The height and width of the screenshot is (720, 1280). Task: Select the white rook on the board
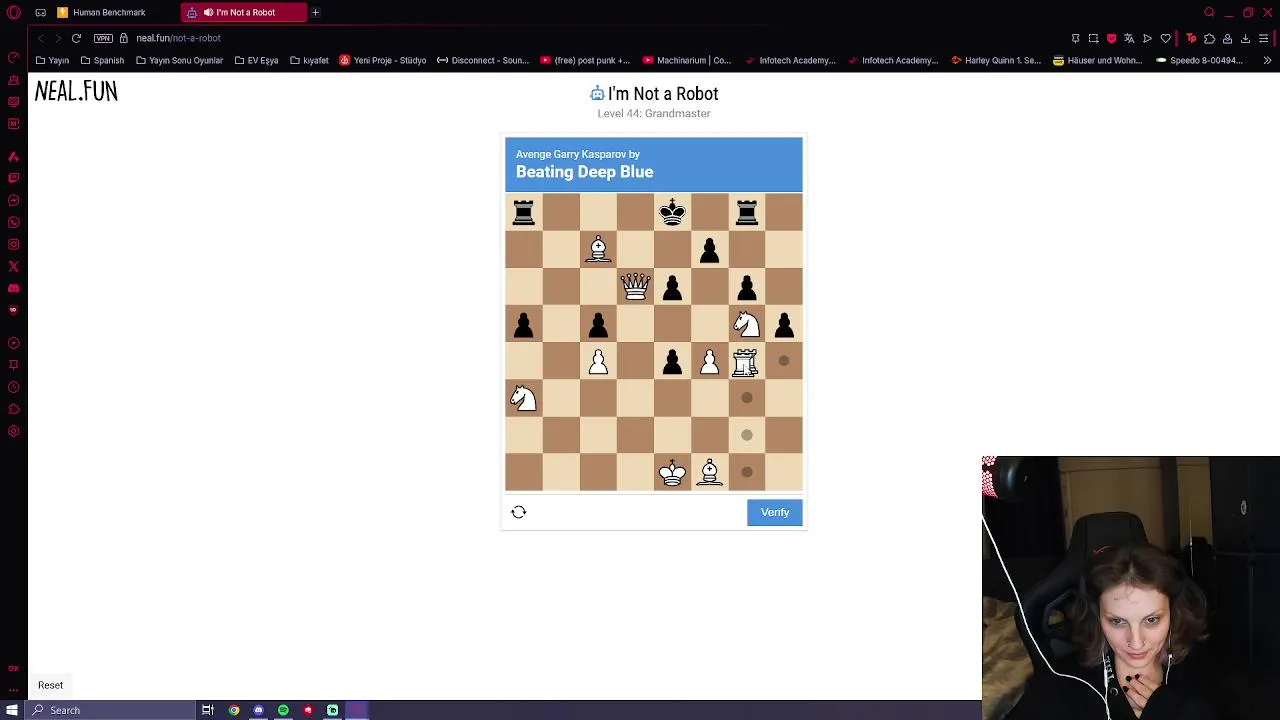point(746,361)
